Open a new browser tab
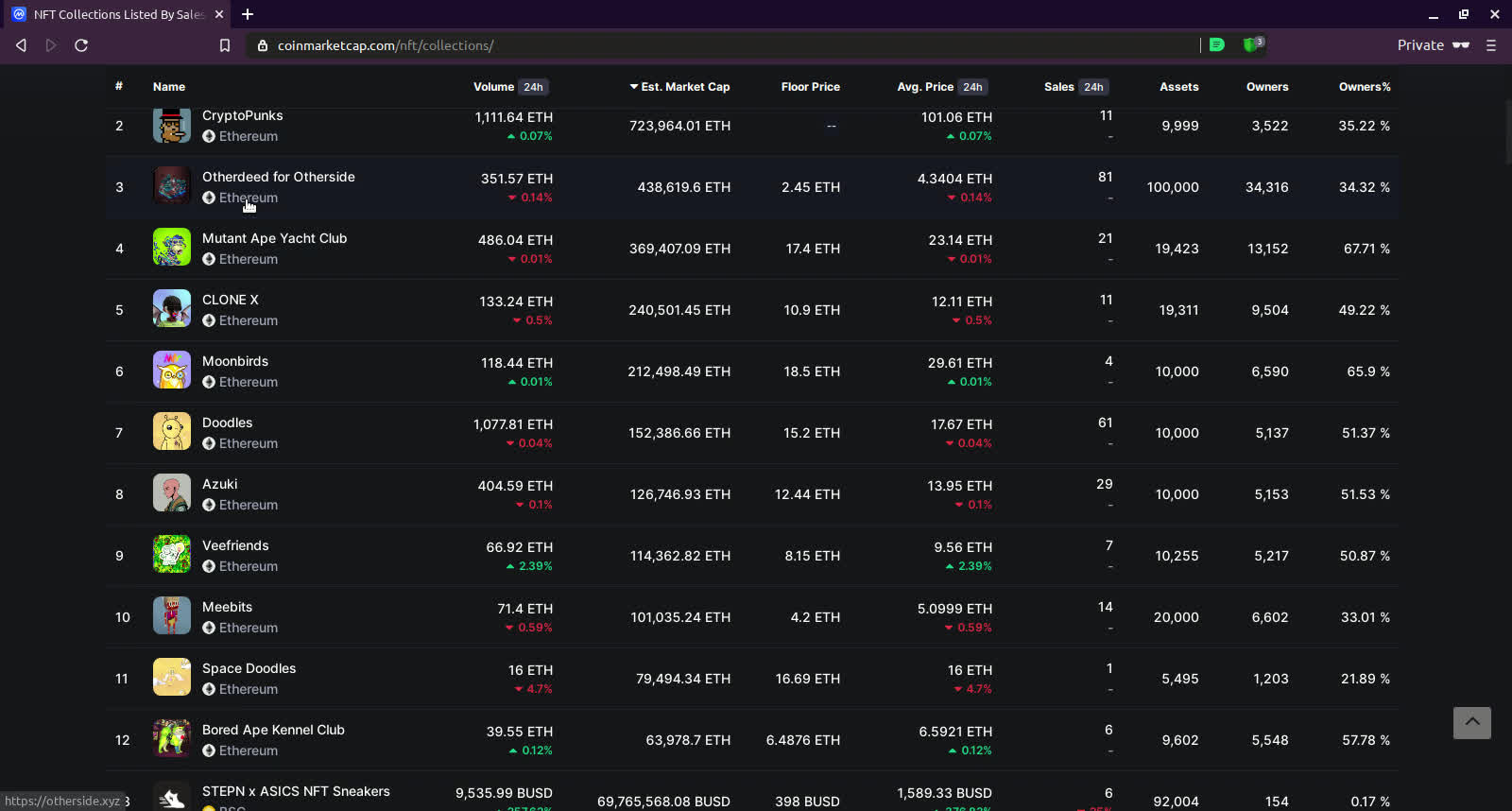Screen dimensions: 1512x811 (248, 14)
